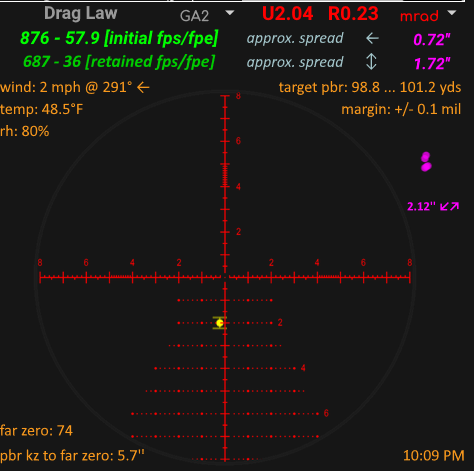This screenshot has height=471, width=474.
Task: Click the horizontal spread left arrow icon
Action: (372, 39)
